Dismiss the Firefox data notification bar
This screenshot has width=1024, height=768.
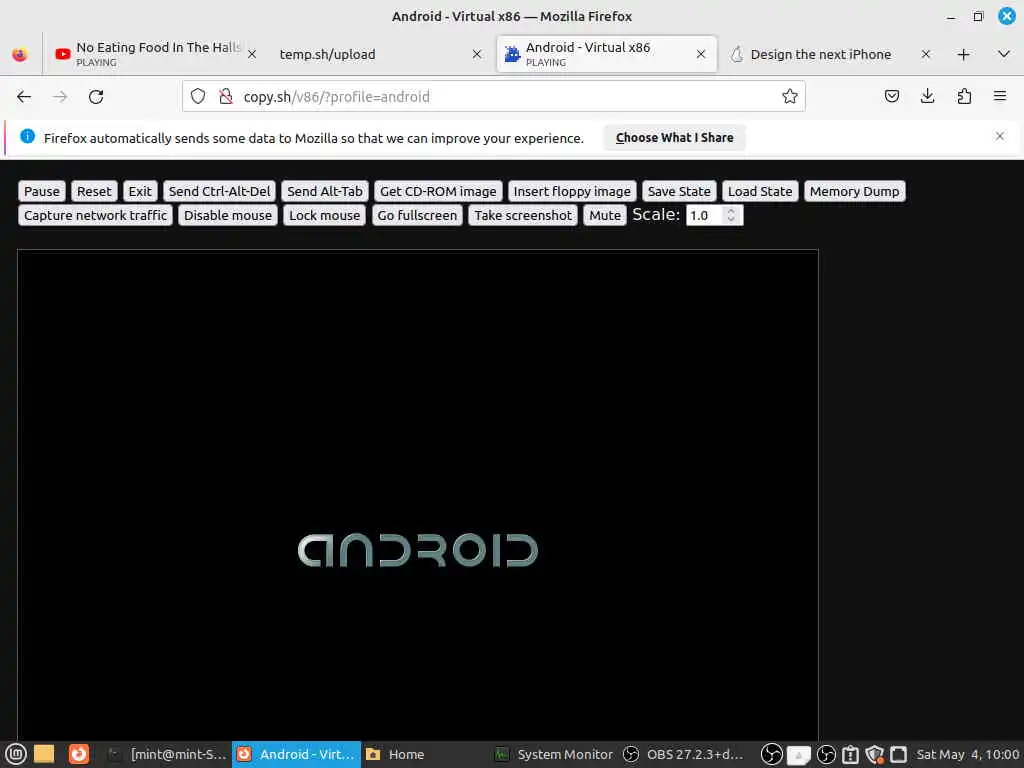point(1000,136)
